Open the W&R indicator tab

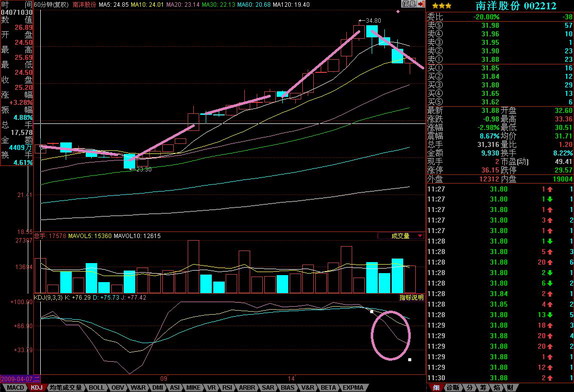[x=138, y=387]
